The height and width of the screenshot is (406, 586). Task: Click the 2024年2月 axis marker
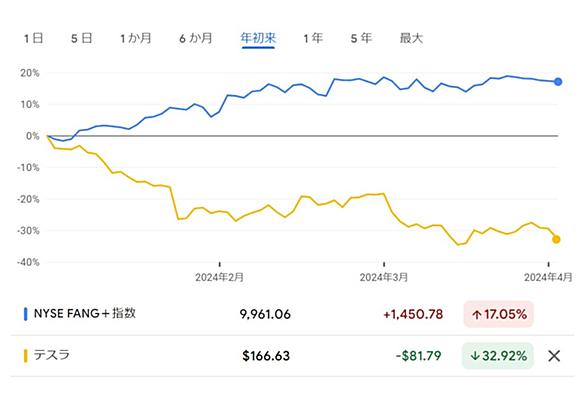tap(219, 277)
